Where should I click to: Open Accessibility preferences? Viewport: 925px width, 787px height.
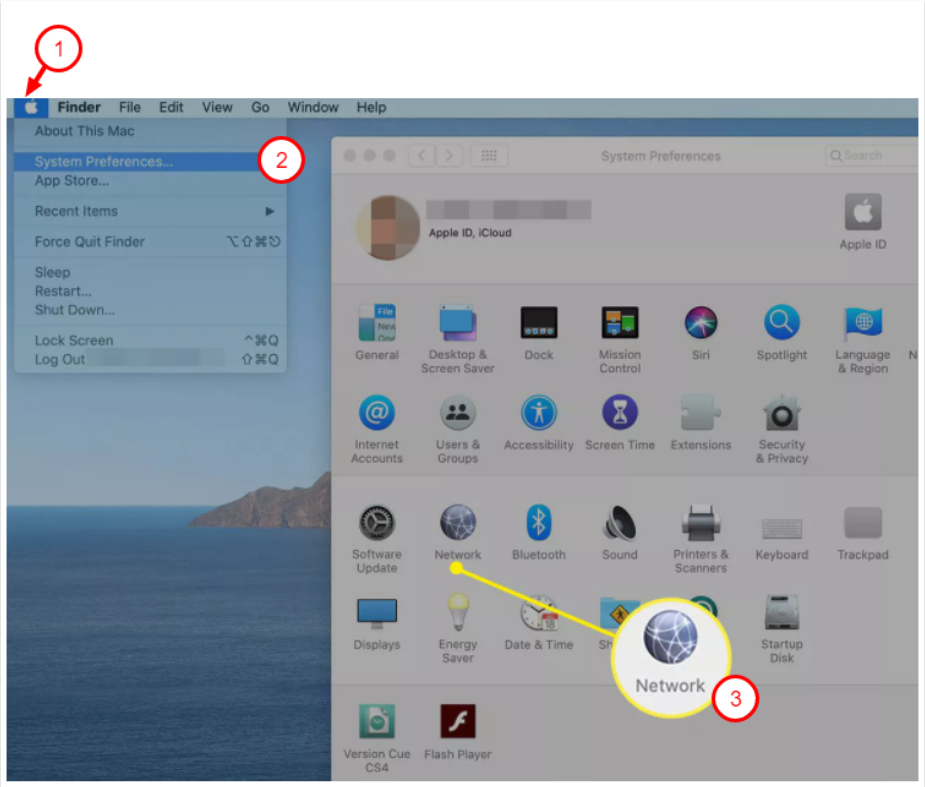(539, 412)
